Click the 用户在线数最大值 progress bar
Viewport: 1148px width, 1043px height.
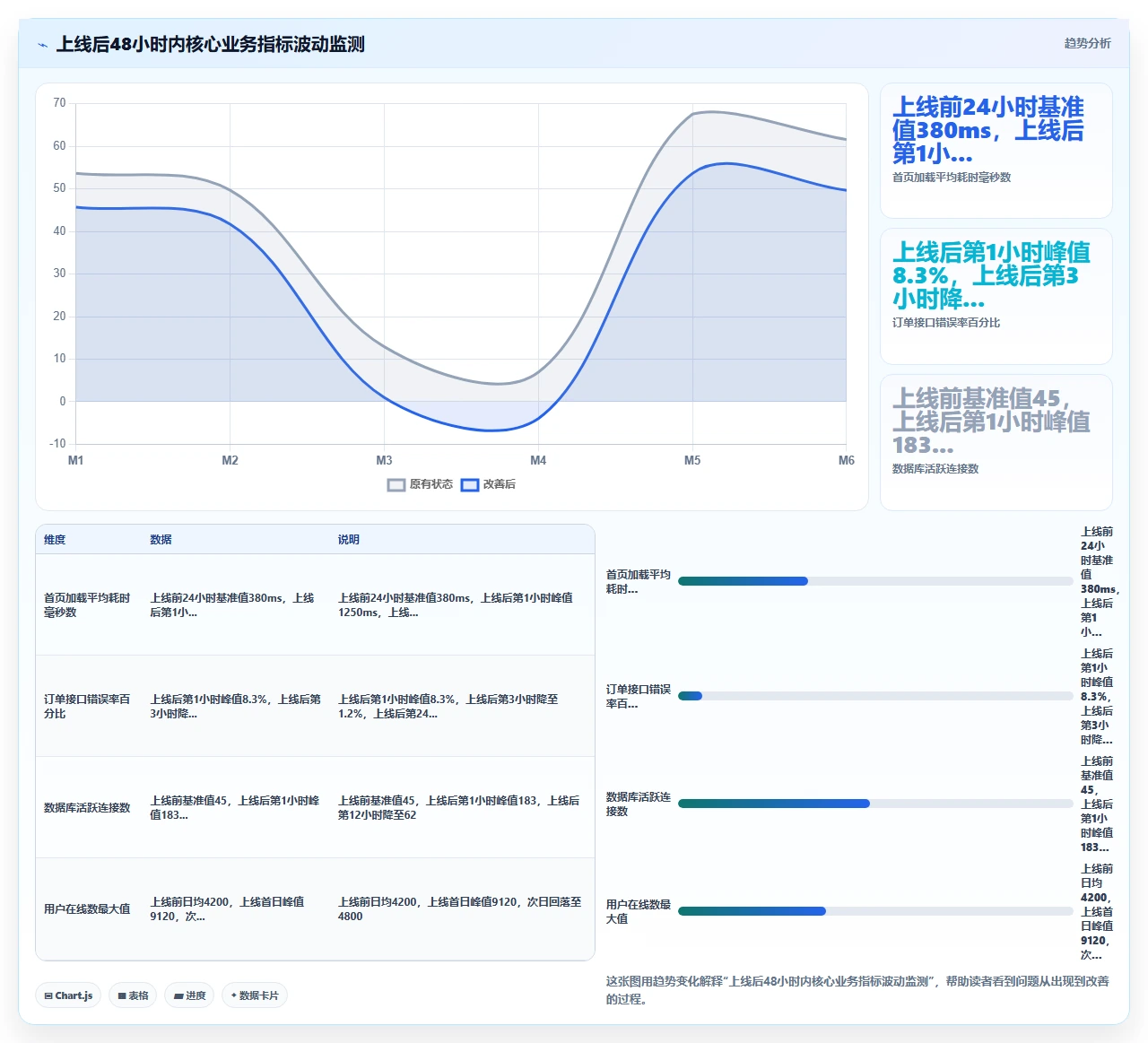(x=875, y=911)
